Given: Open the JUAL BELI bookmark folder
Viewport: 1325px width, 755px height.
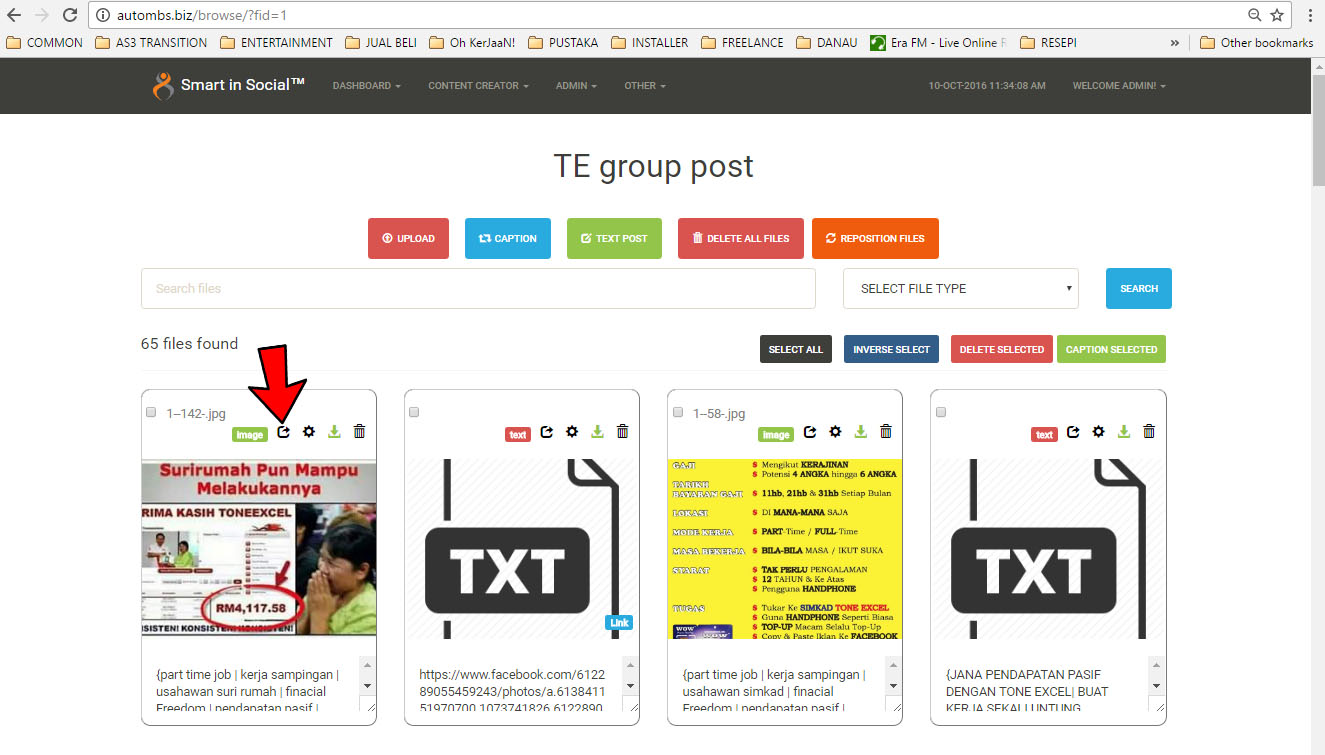Looking at the screenshot, I should (381, 43).
